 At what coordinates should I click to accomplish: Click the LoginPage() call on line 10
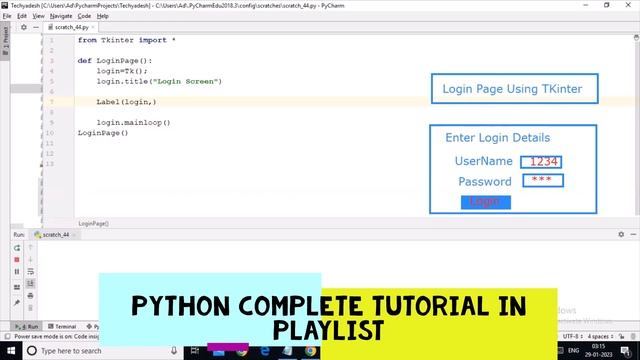coord(103,133)
